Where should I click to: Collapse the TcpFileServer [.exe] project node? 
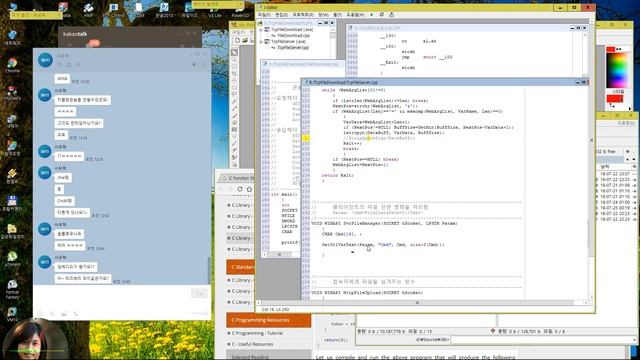click(261, 42)
